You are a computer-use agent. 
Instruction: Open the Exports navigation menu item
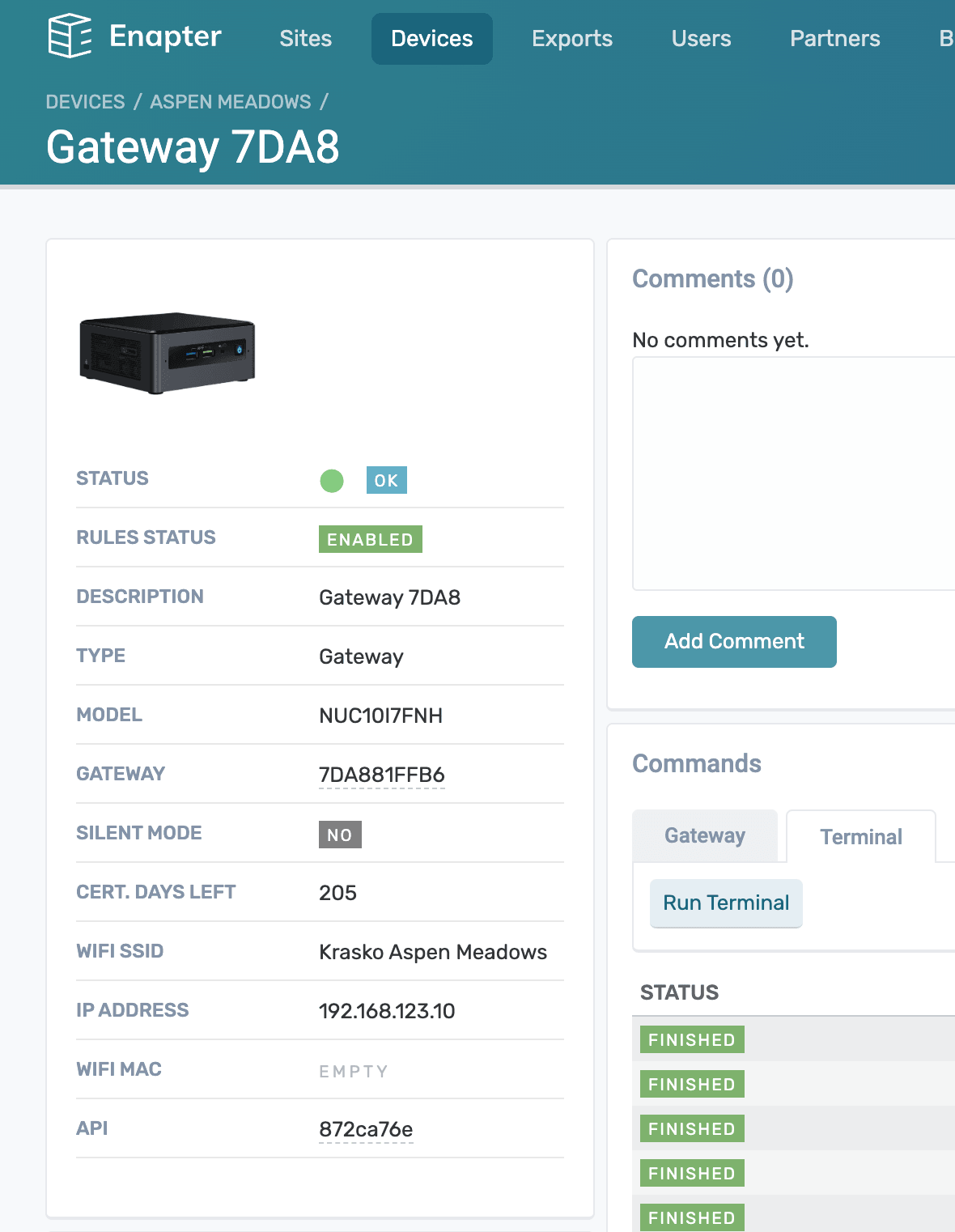pyautogui.click(x=571, y=38)
